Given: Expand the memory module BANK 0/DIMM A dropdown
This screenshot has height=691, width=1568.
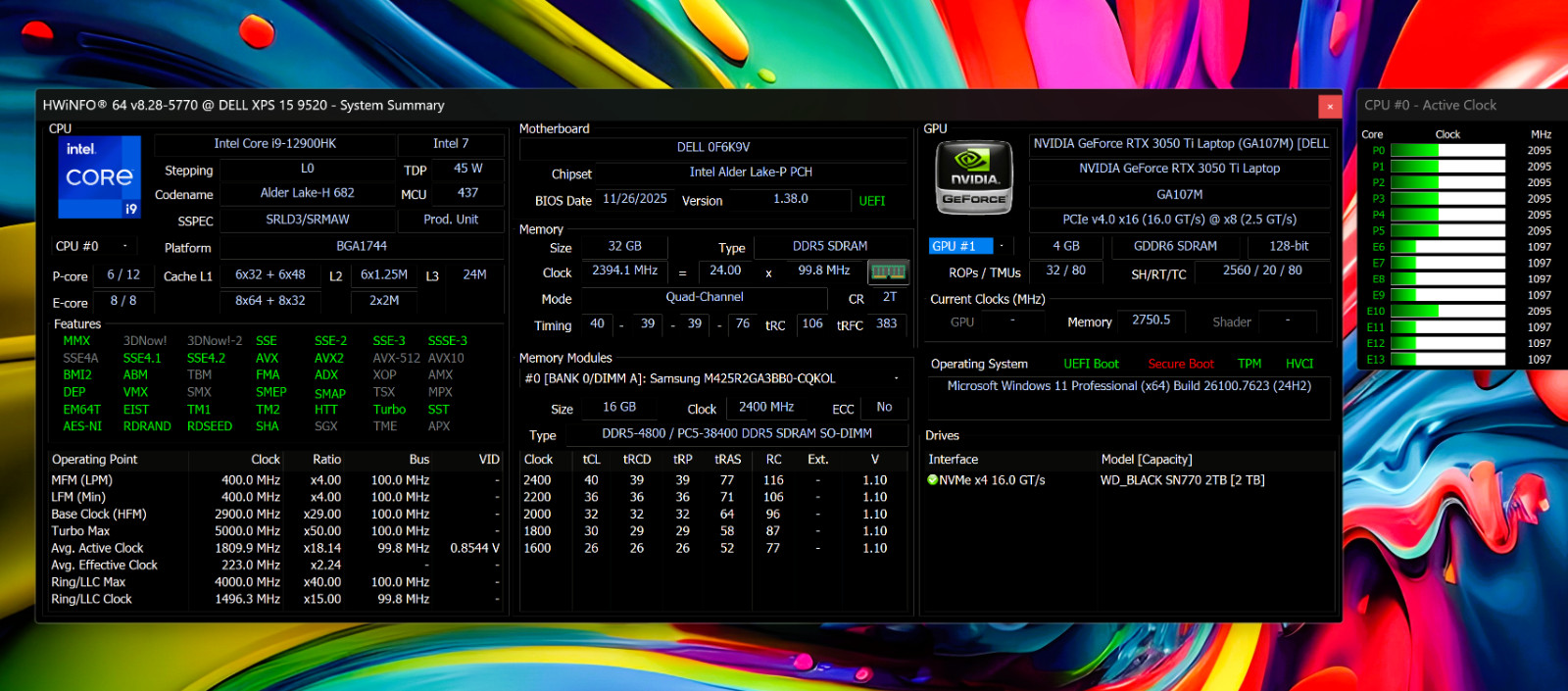Looking at the screenshot, I should click(896, 378).
